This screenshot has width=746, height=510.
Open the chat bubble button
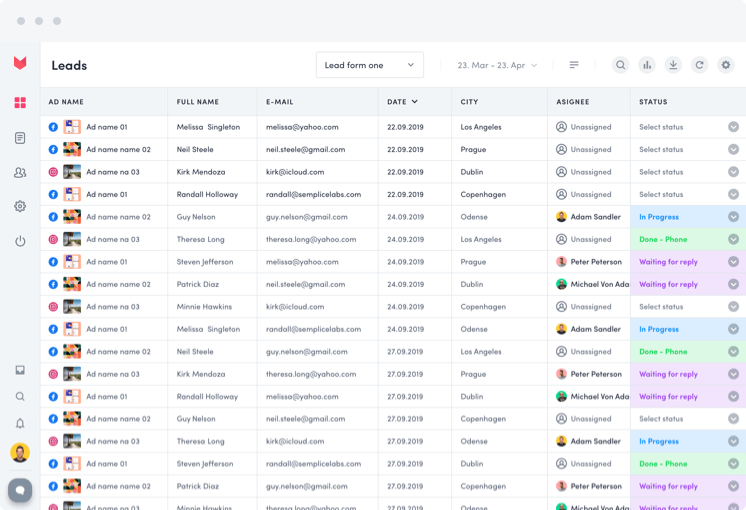tap(20, 490)
